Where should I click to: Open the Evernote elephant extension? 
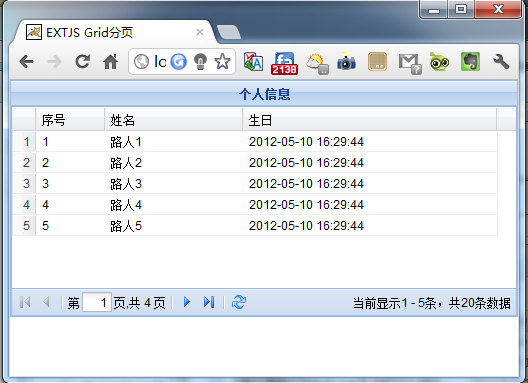tap(470, 62)
